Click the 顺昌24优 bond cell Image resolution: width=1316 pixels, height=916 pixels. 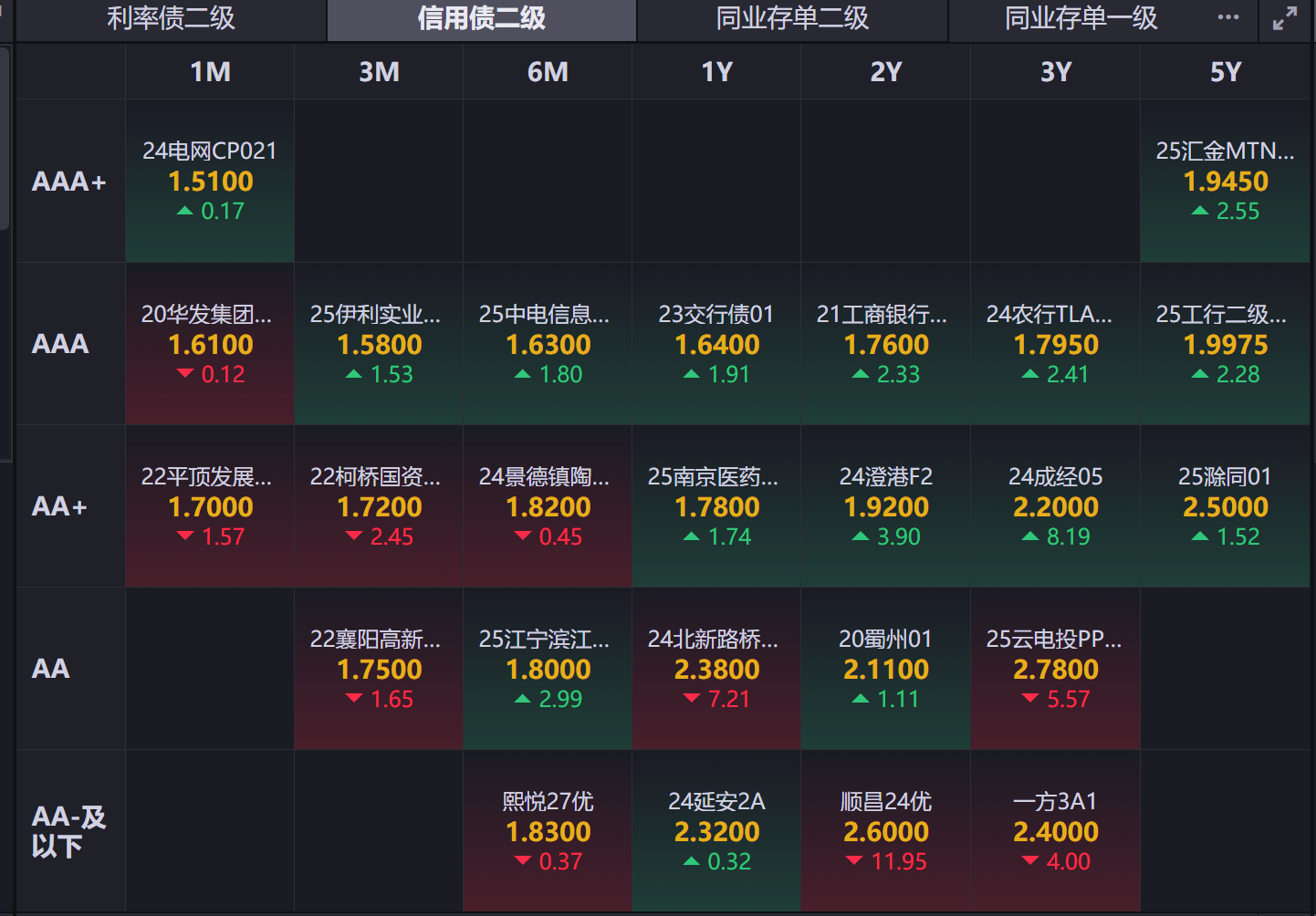(x=885, y=831)
